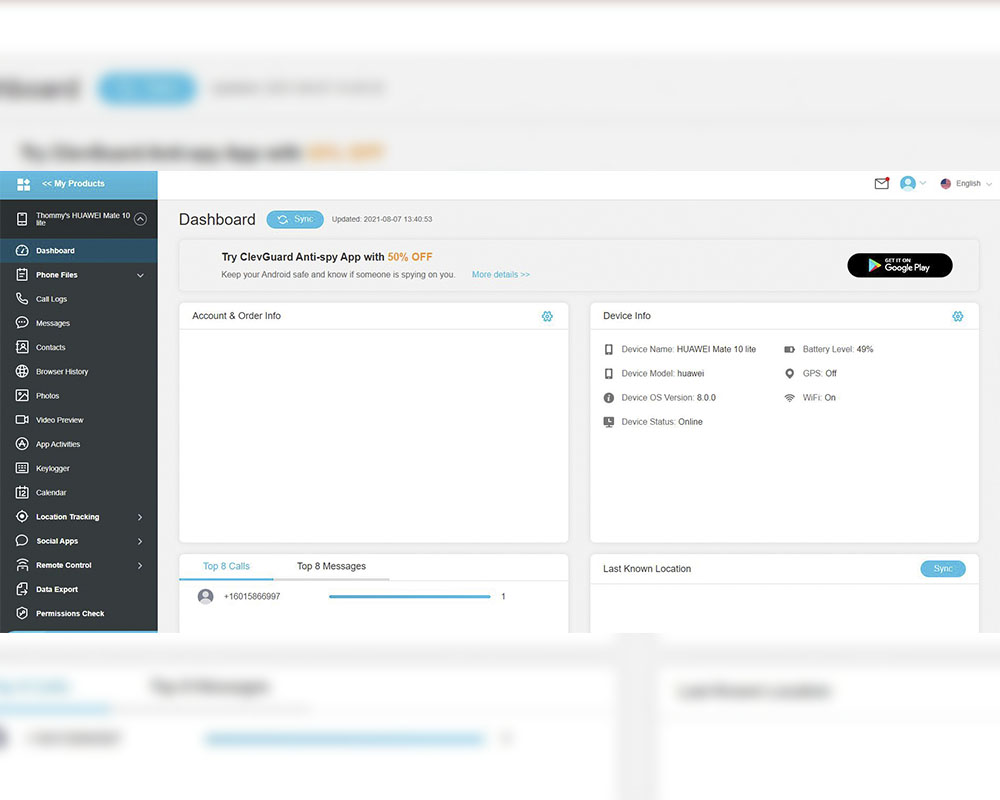This screenshot has width=1000, height=800.
Task: Open the mail envelope notifications icon
Action: pos(881,184)
